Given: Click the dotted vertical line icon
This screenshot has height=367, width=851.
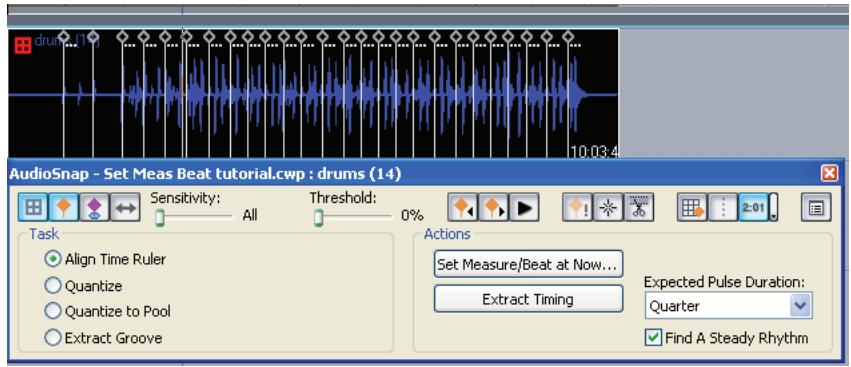Looking at the screenshot, I should (x=722, y=207).
